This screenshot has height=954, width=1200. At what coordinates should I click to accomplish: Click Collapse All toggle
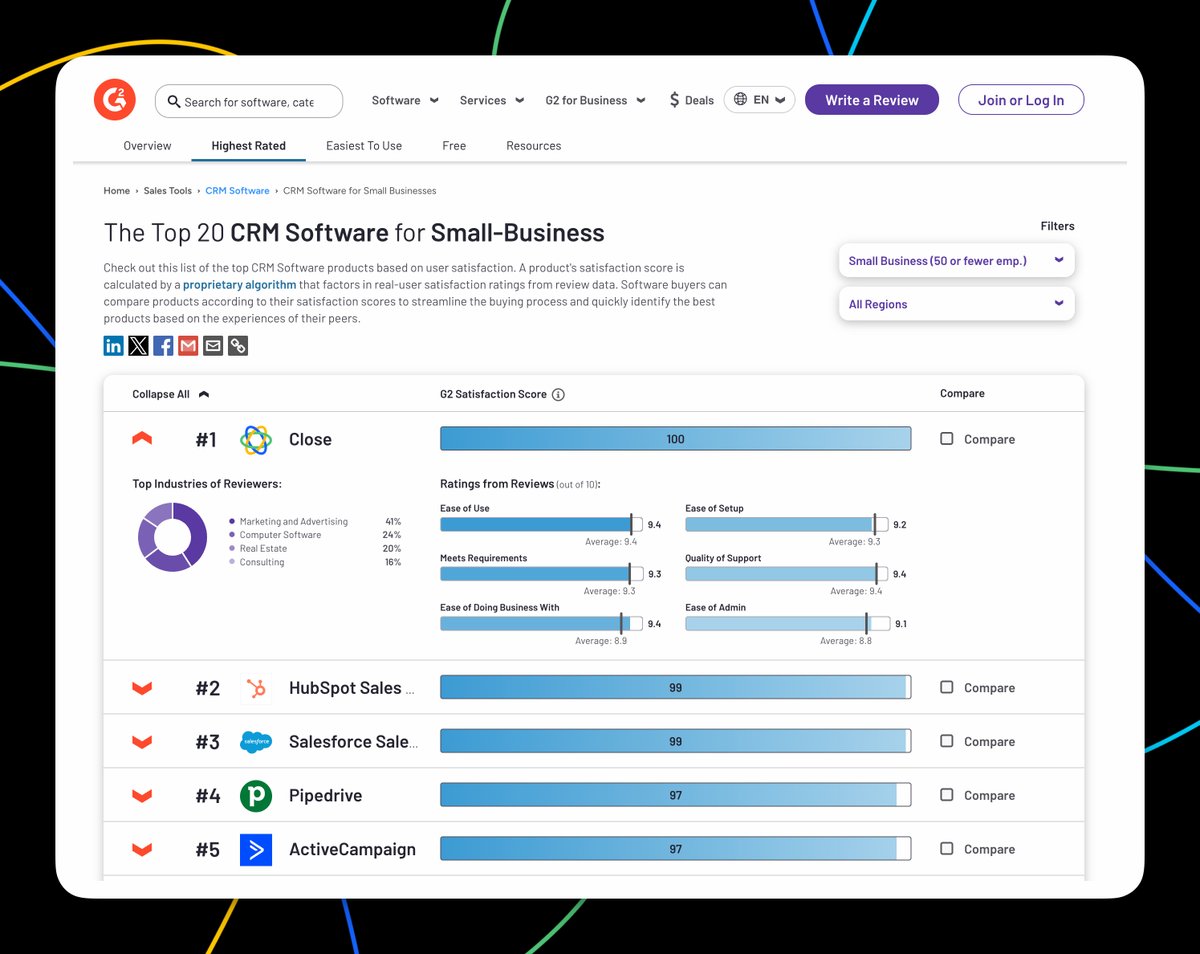[171, 394]
